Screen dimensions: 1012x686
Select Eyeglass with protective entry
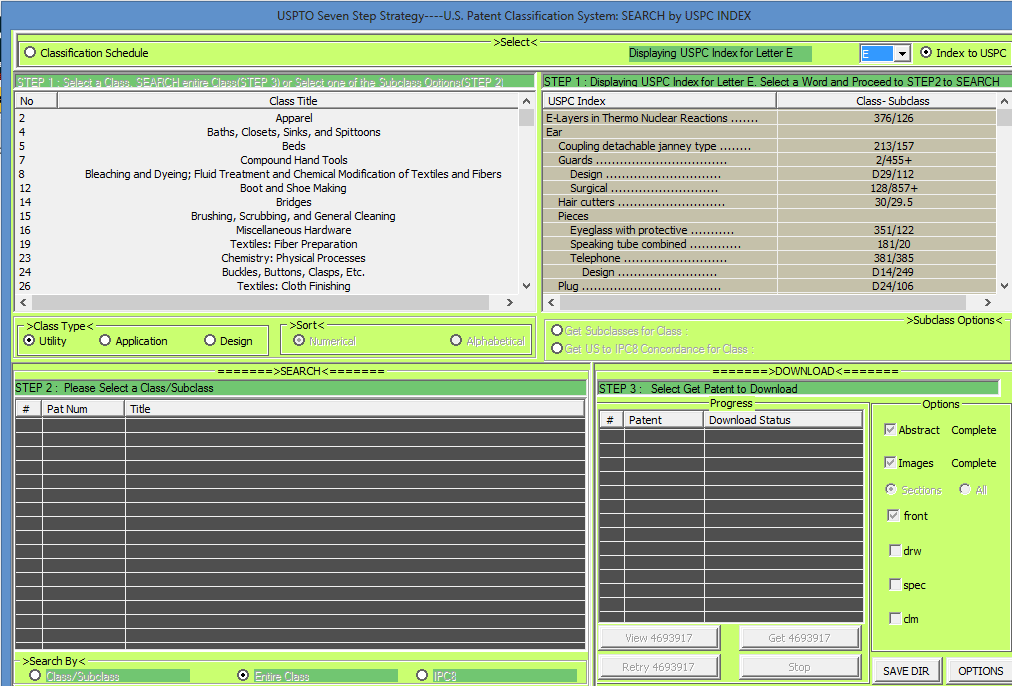click(770, 230)
